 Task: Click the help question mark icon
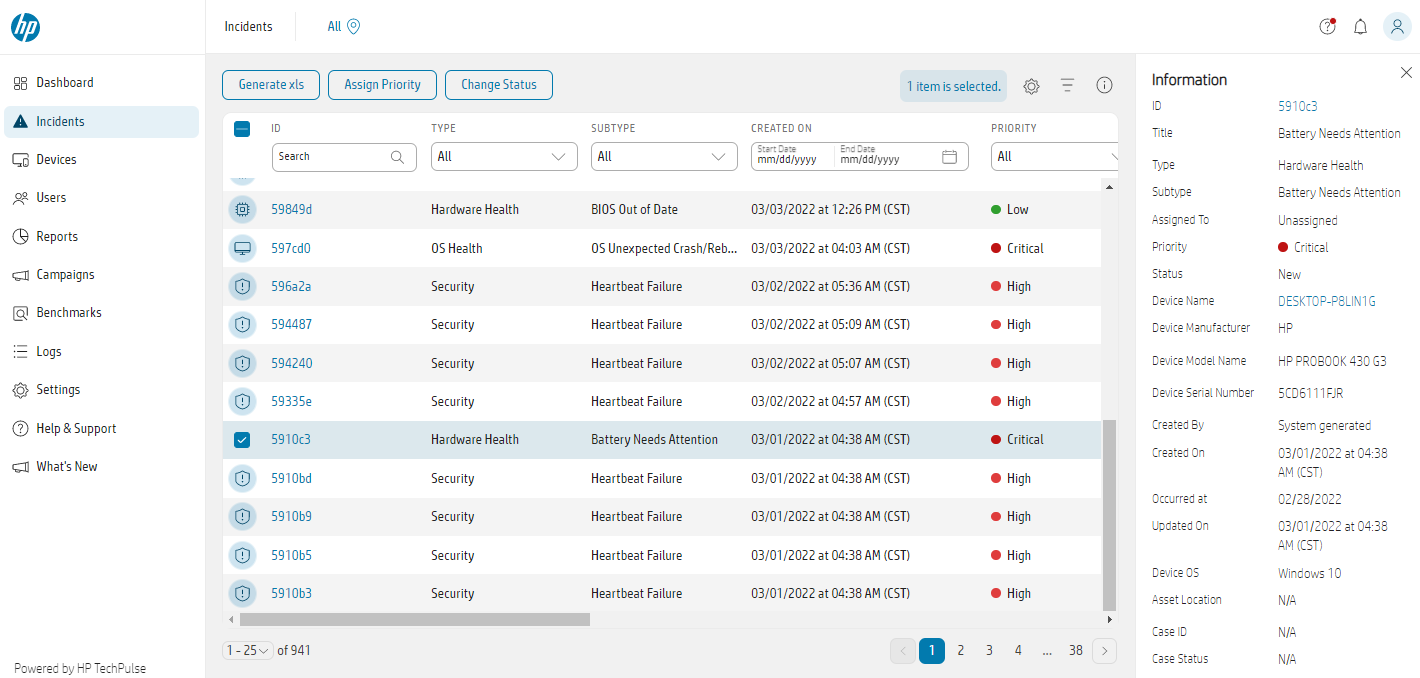pos(1326,27)
